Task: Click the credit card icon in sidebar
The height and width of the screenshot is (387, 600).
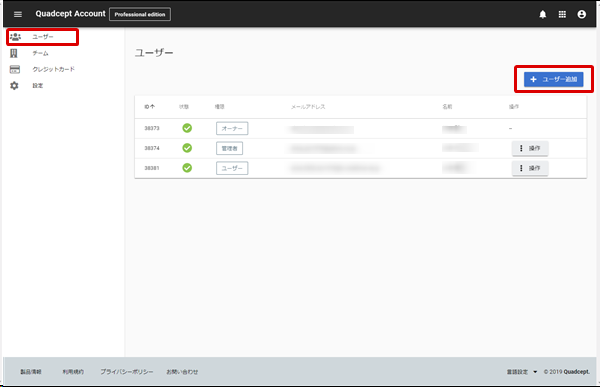Action: 15,69
